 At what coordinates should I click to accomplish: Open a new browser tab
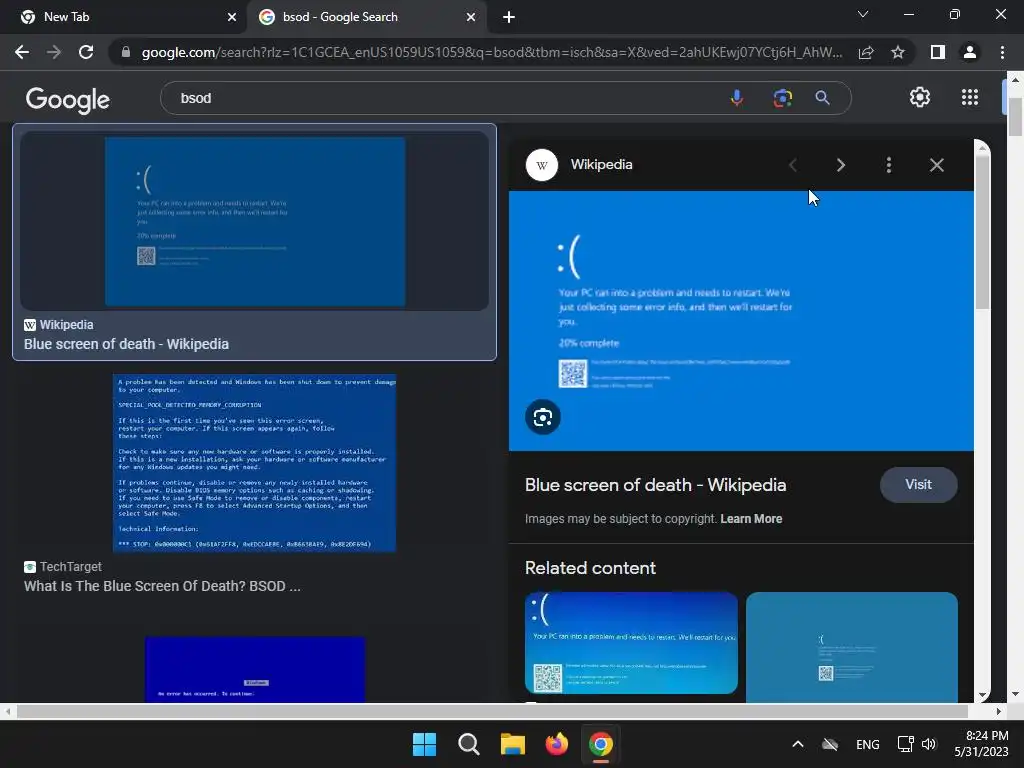coord(509,17)
